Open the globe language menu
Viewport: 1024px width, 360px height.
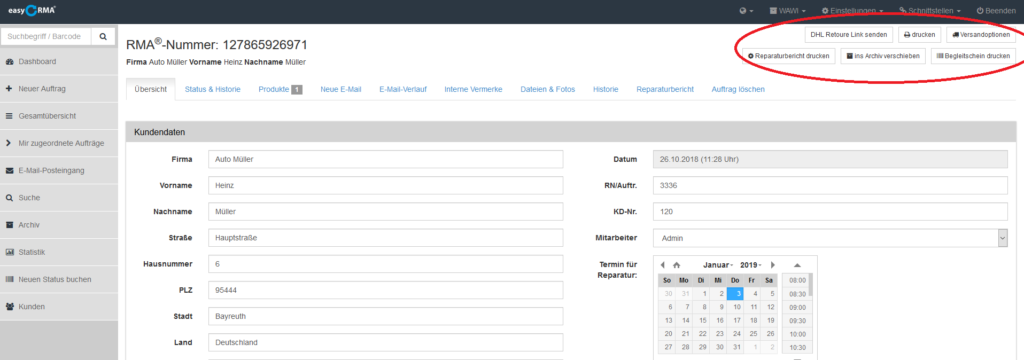pyautogui.click(x=746, y=11)
